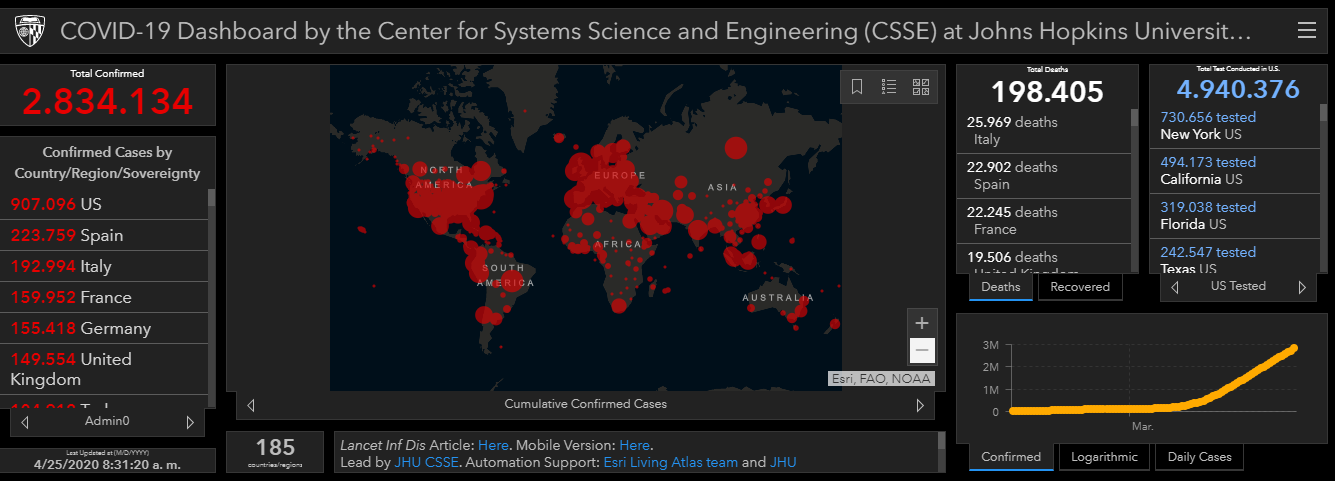The height and width of the screenshot is (481, 1335).
Task: Click the last updated date 4/25/2020
Action: click(108, 464)
